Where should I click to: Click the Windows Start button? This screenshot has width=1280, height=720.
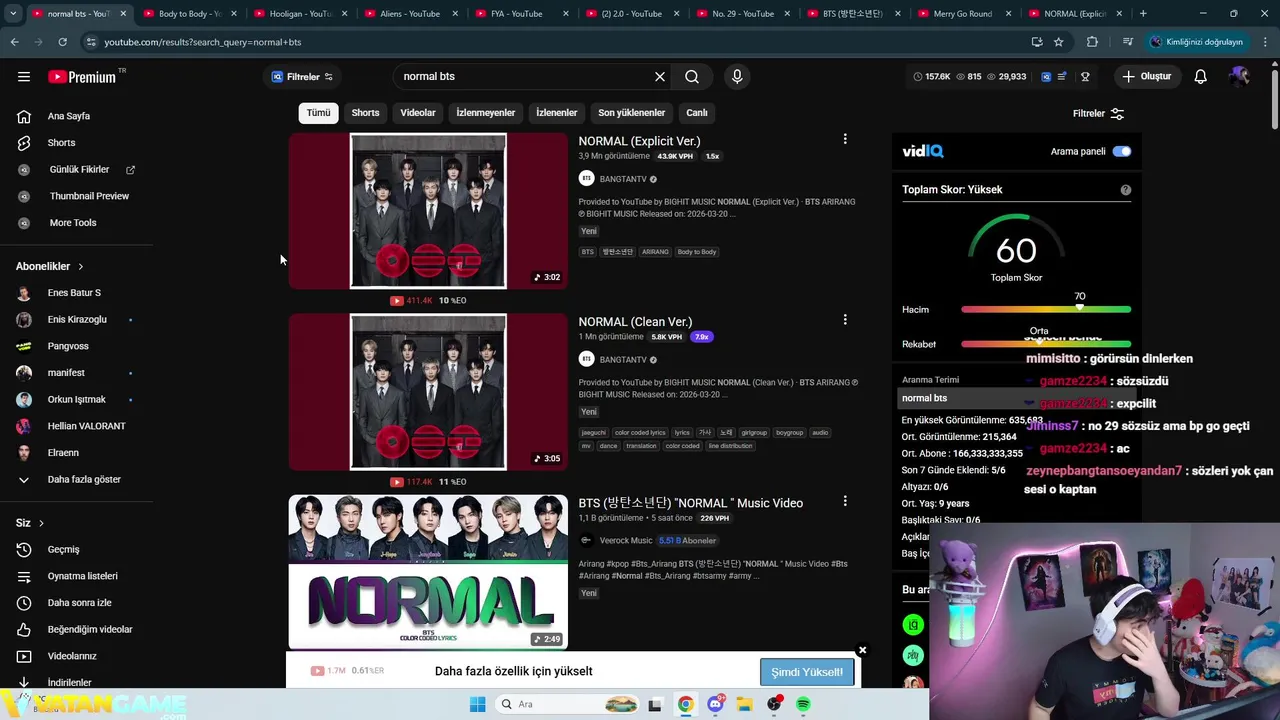click(x=477, y=704)
